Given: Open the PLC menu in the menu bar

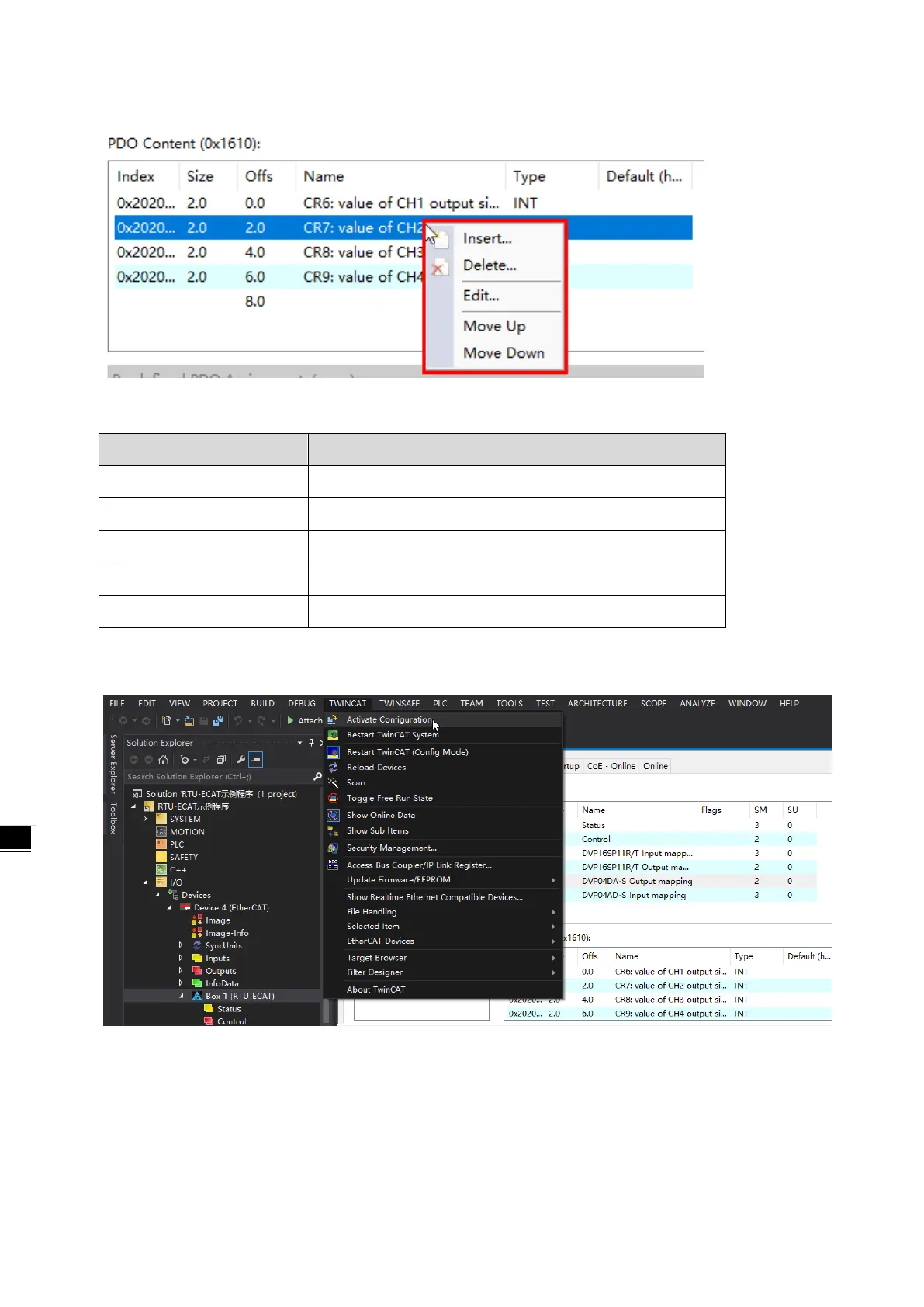Looking at the screenshot, I should pyautogui.click(x=440, y=703).
